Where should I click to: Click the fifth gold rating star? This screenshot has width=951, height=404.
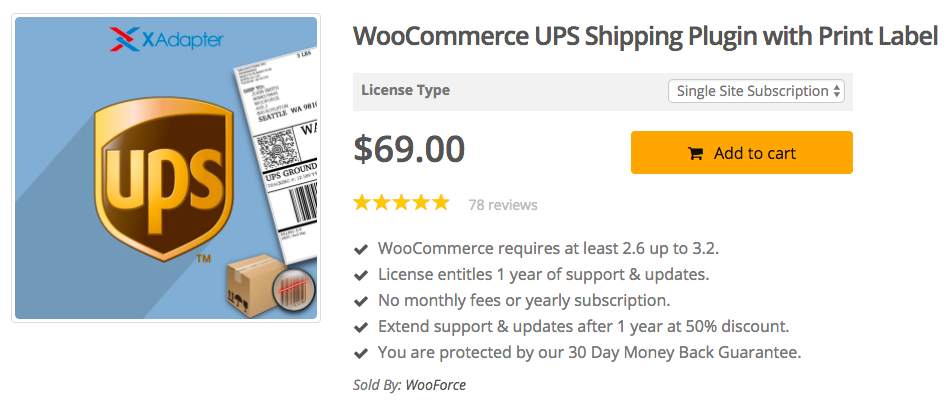(440, 203)
